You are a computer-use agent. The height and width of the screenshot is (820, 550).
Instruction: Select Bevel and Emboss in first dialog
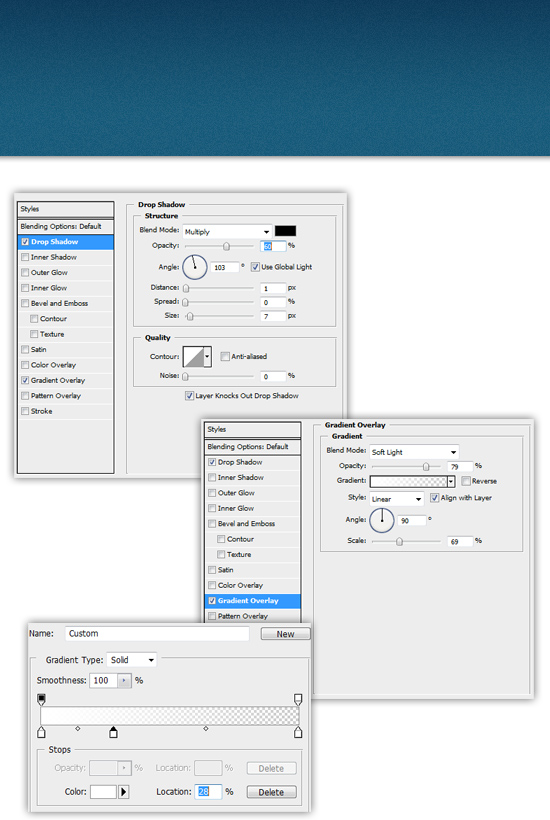point(65,303)
